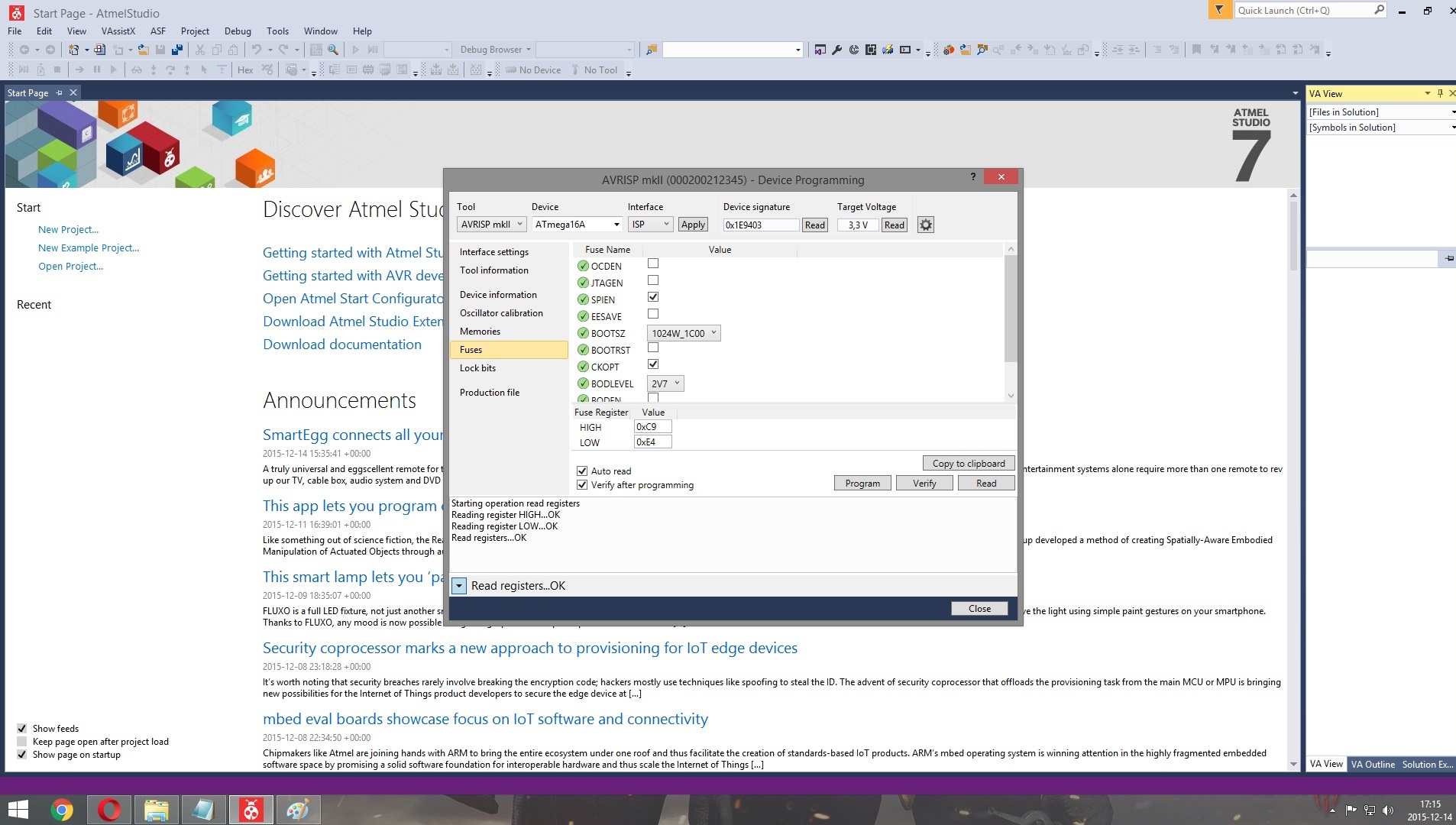Open the File menu

pos(15,31)
